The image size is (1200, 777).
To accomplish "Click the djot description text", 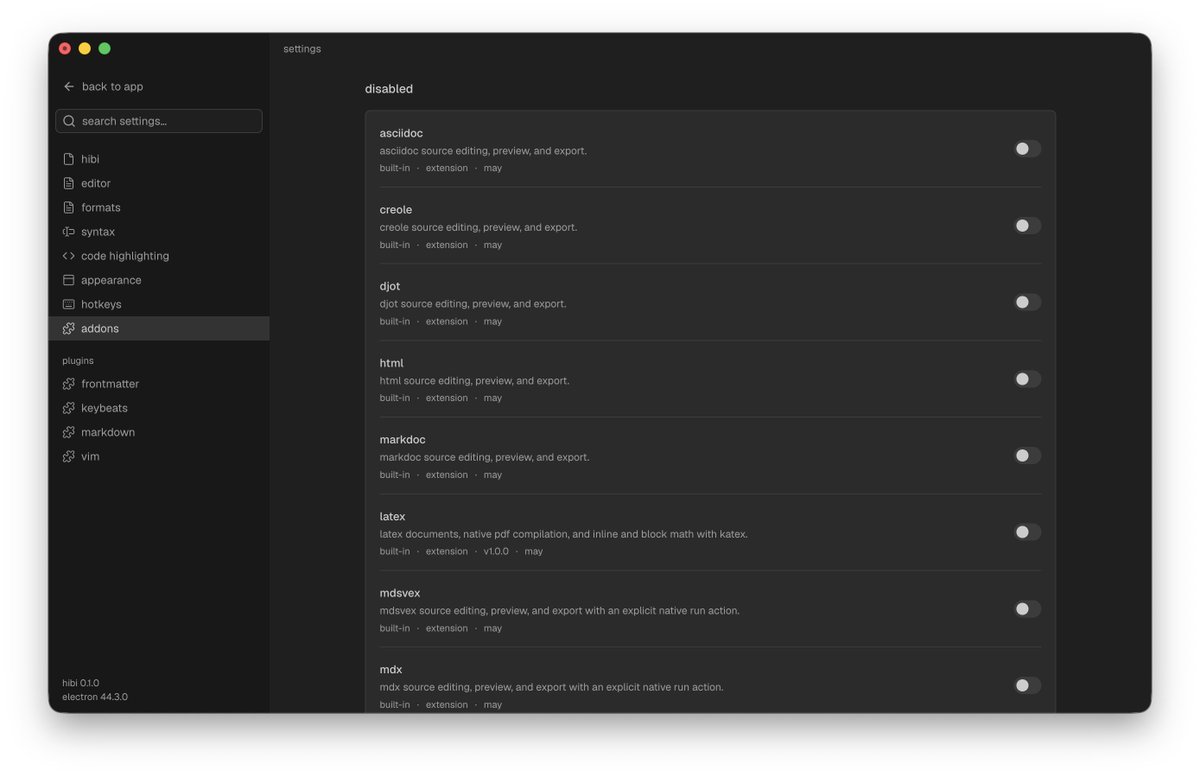I will [473, 304].
